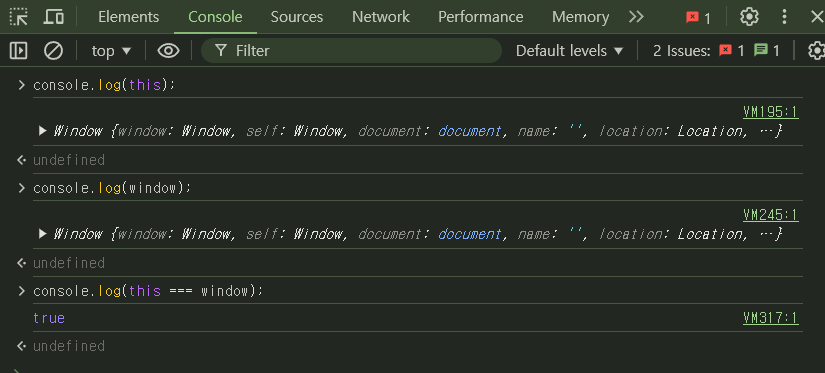Click the true output value

pos(49,318)
